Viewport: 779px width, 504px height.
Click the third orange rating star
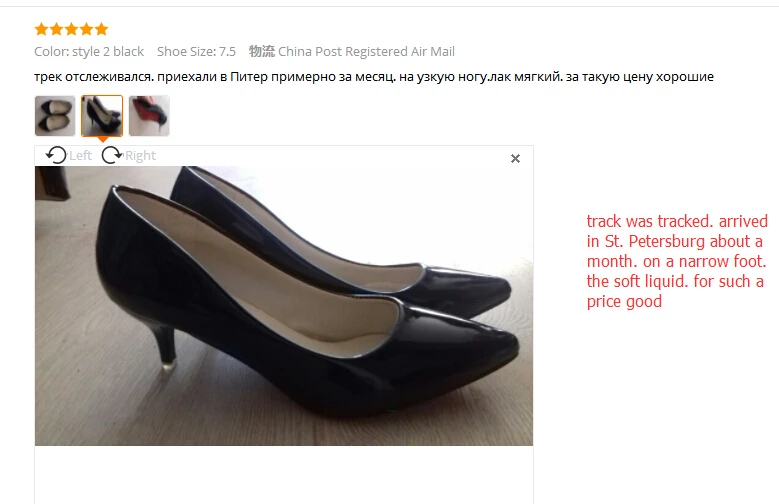click(x=72, y=29)
